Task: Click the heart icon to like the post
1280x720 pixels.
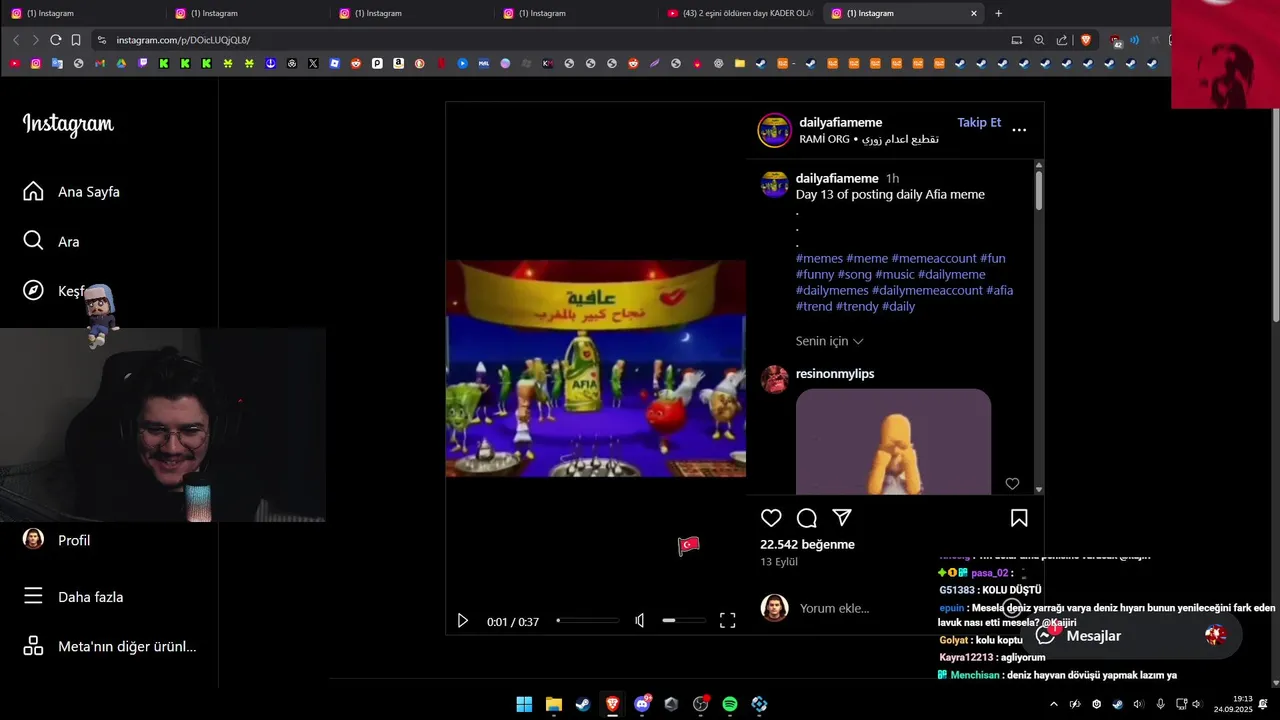Action: [771, 518]
